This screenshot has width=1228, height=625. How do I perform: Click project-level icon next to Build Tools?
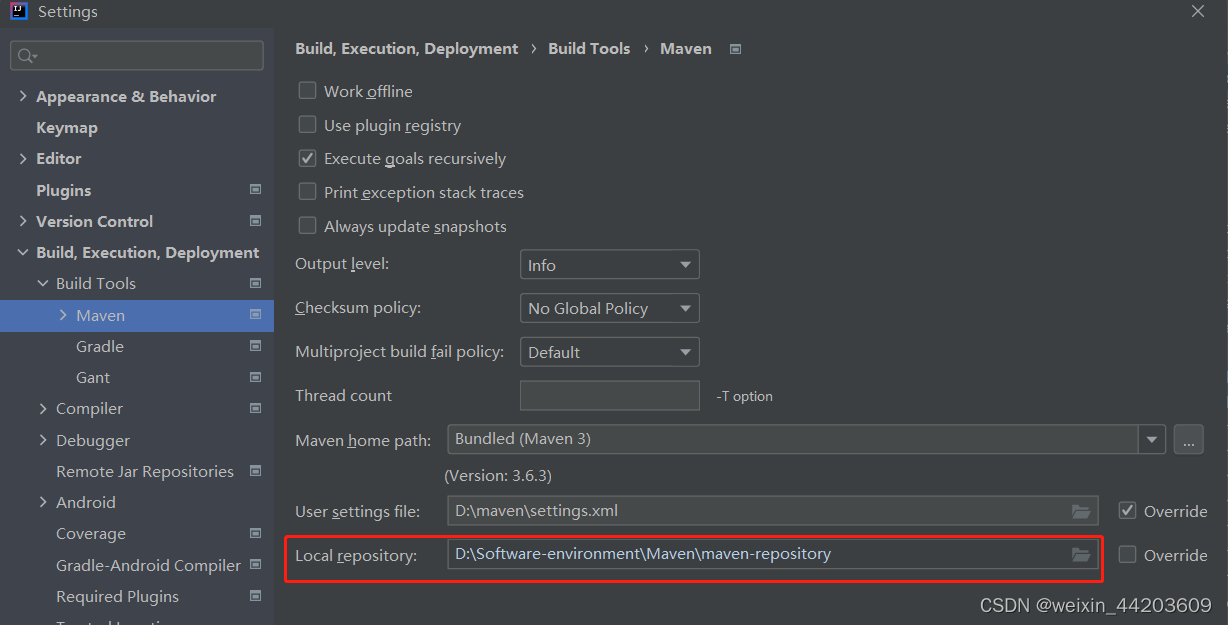[255, 283]
